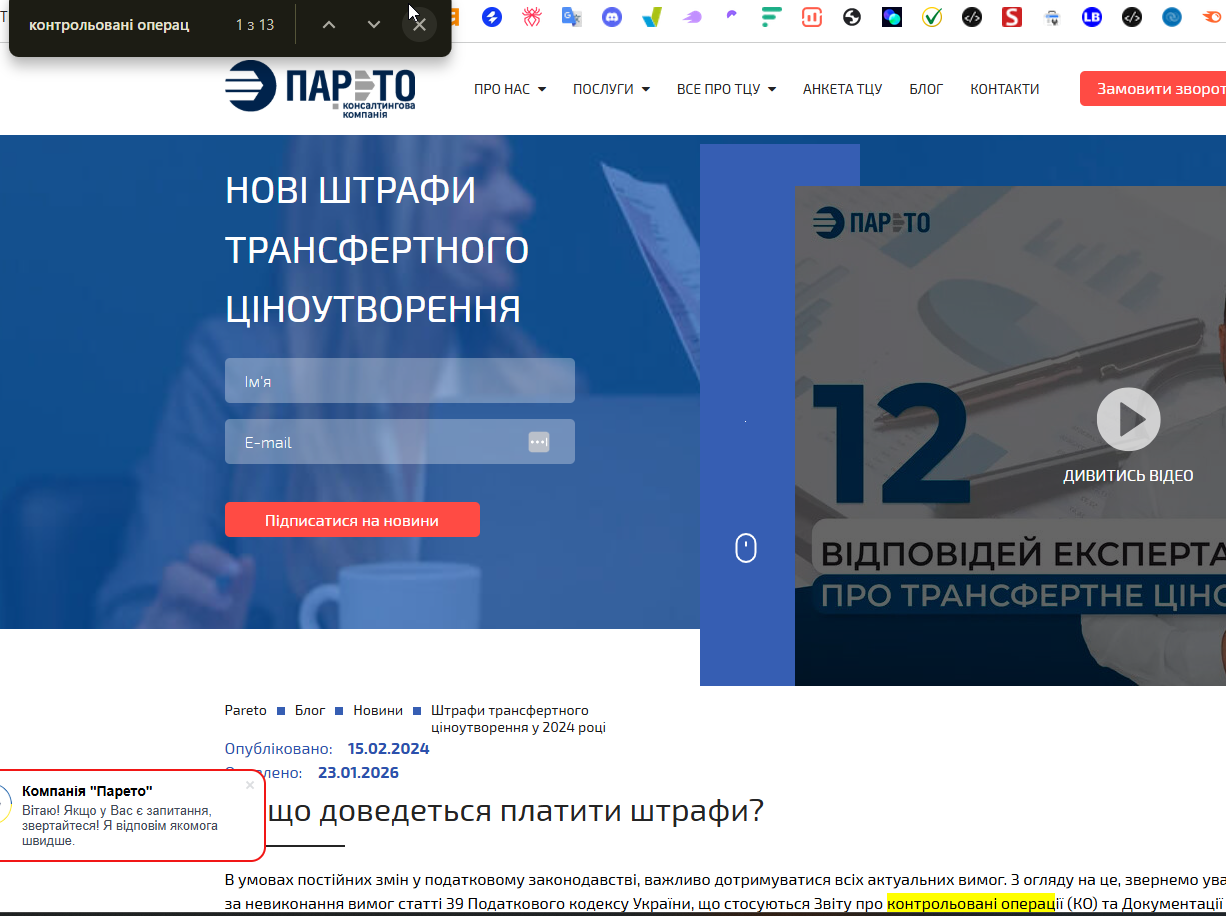Viewport: 1226px width, 916px height.
Task: Expand the ВСЕ ПРО ТЦУ dropdown menu
Action: [x=726, y=89]
